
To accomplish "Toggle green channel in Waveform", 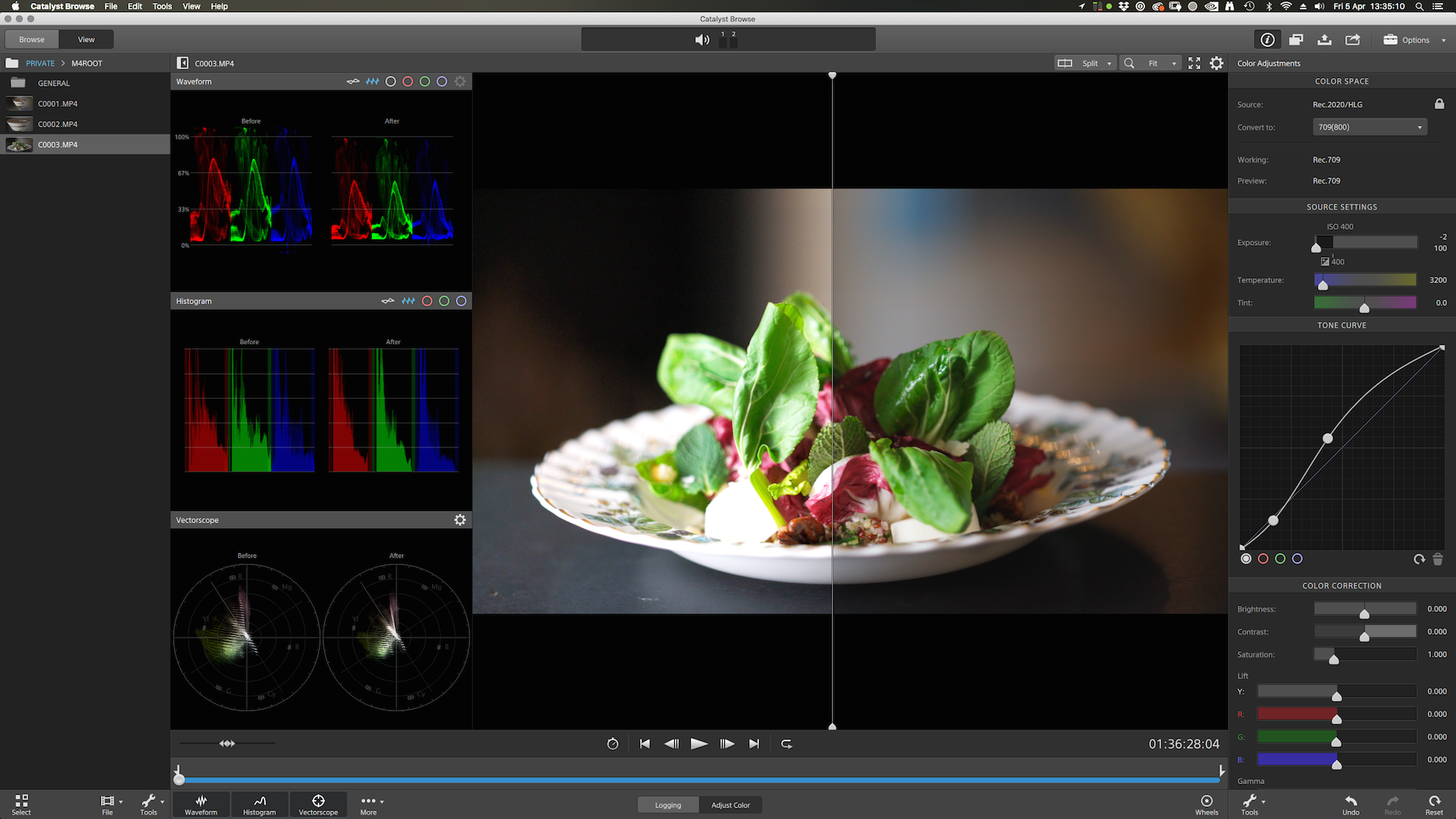I will [425, 81].
